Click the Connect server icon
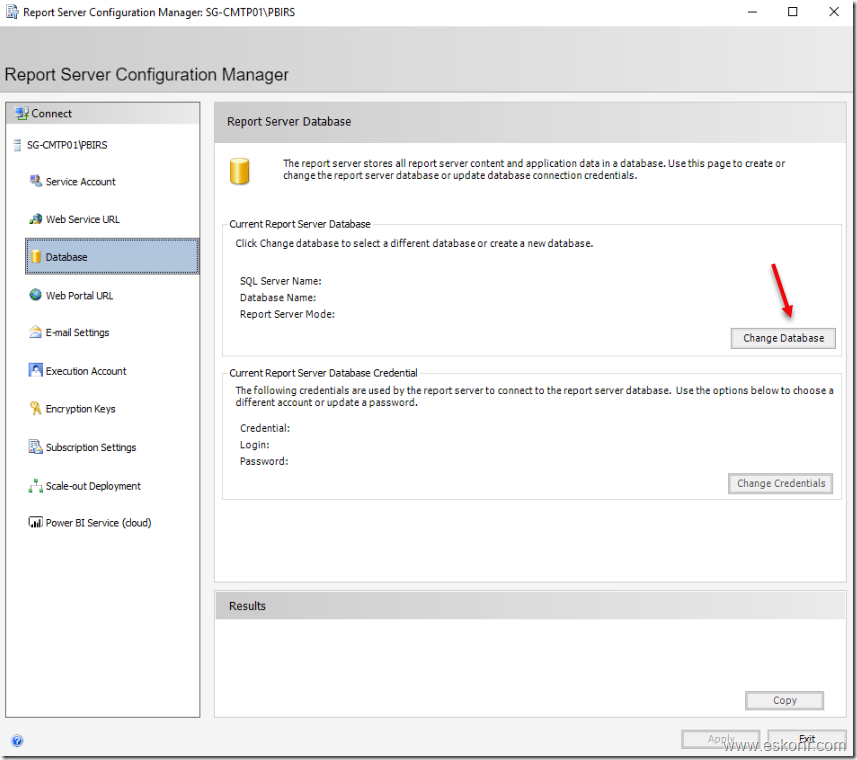 21,113
